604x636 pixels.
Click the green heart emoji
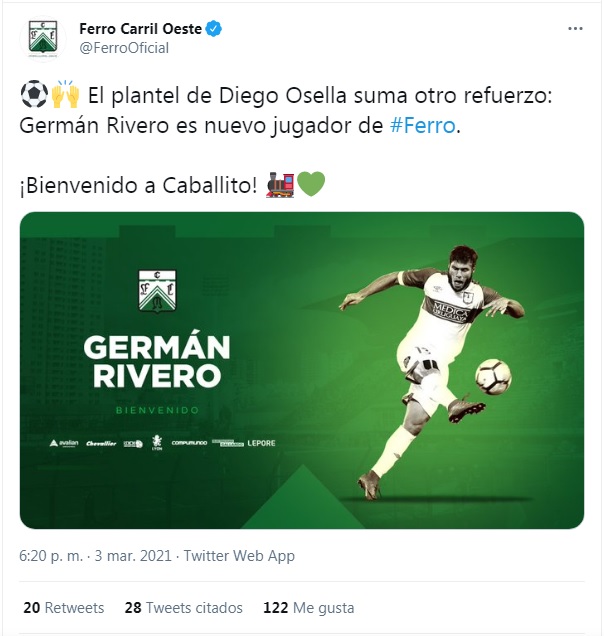coord(310,186)
